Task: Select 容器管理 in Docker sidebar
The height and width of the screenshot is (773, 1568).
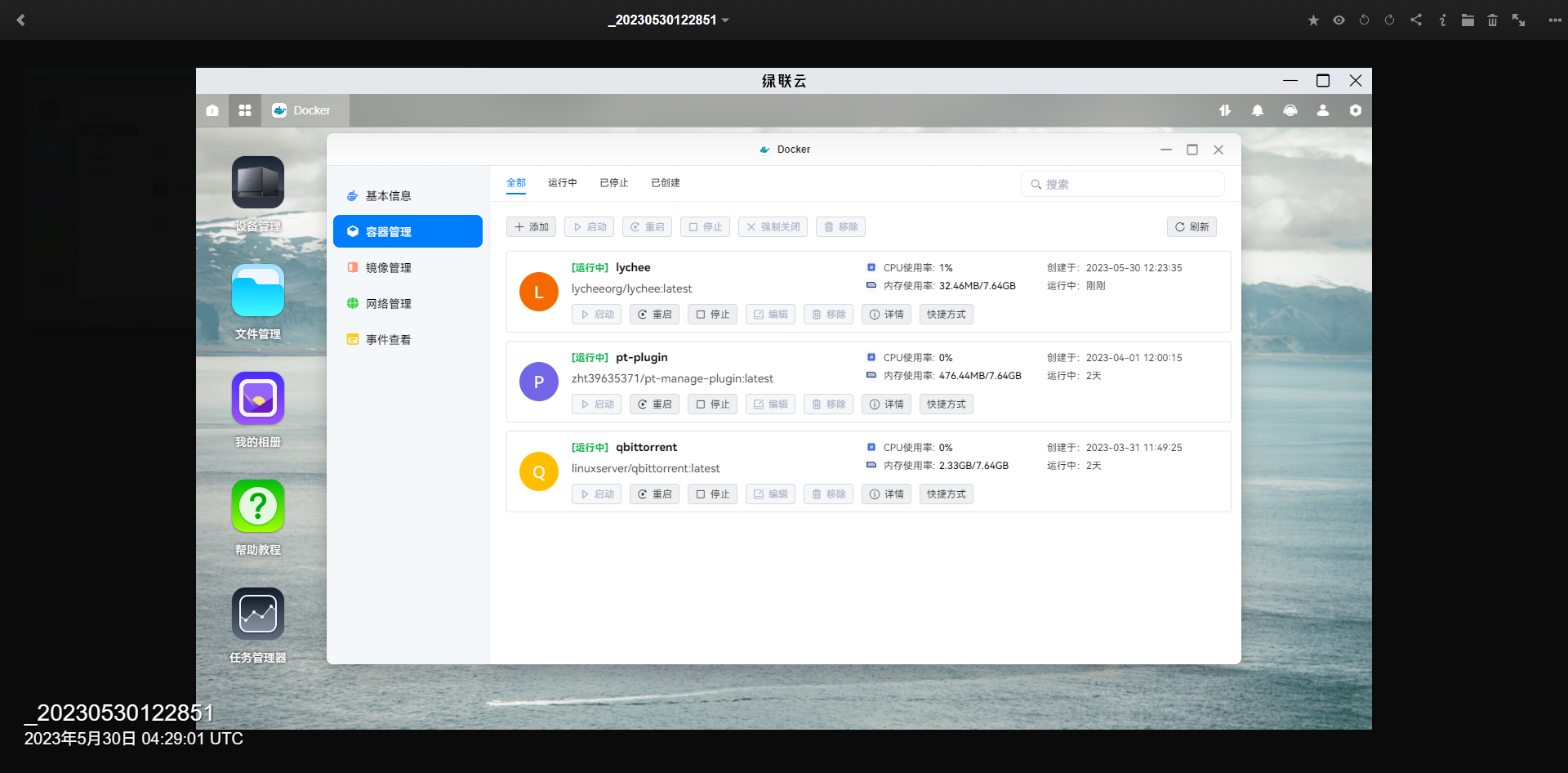Action: coord(408,231)
